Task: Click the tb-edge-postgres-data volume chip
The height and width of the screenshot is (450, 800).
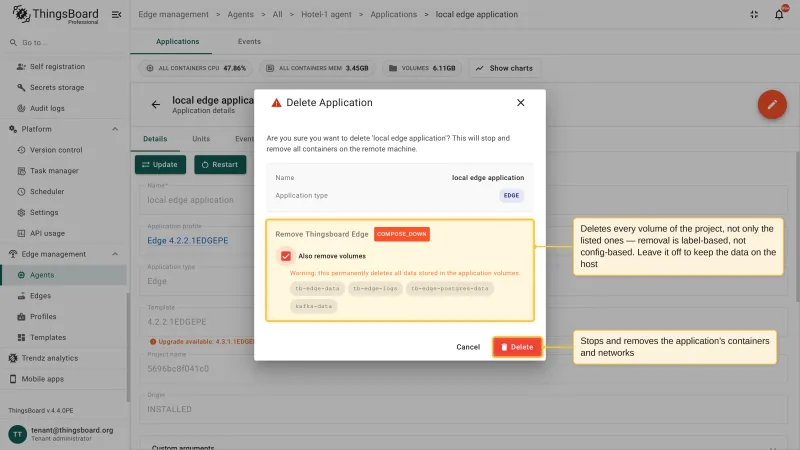Action: 449,289
